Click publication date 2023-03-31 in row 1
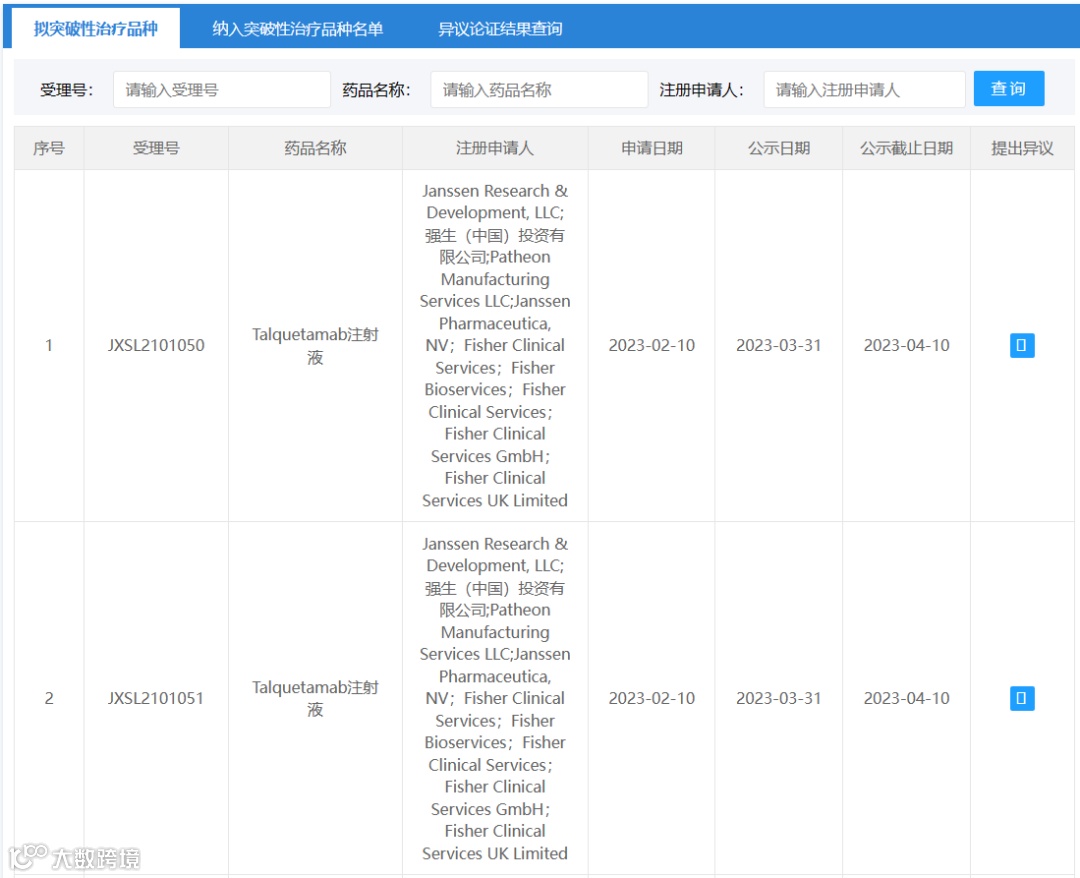Screen dimensions: 1080x878 click(x=779, y=345)
